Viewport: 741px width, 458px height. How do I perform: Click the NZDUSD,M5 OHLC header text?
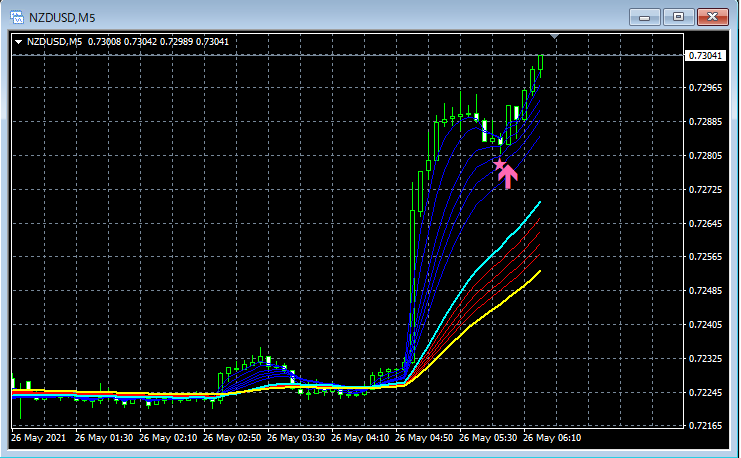[128, 42]
